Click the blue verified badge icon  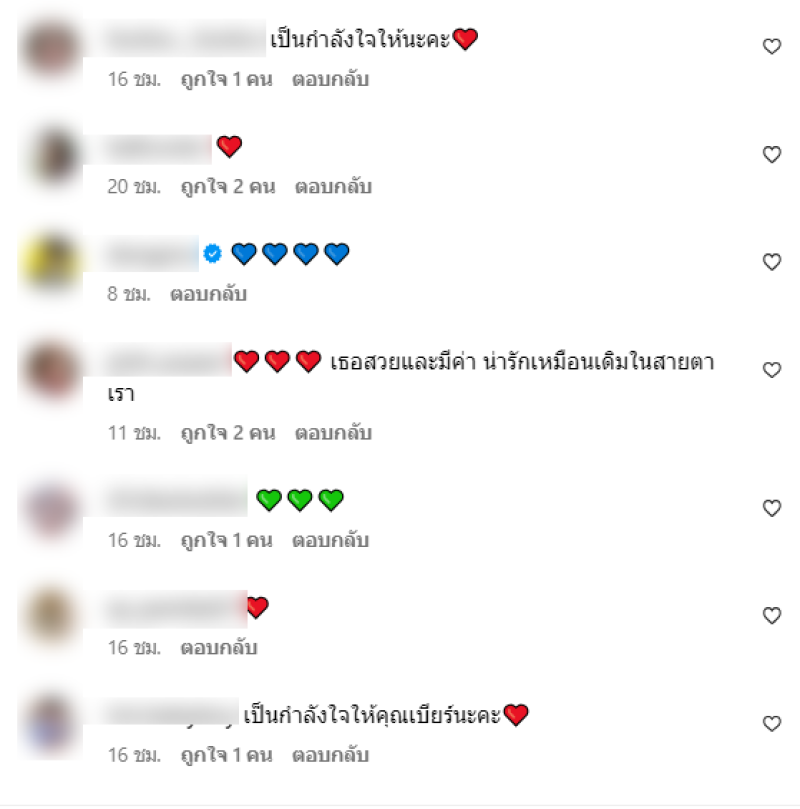tap(213, 253)
